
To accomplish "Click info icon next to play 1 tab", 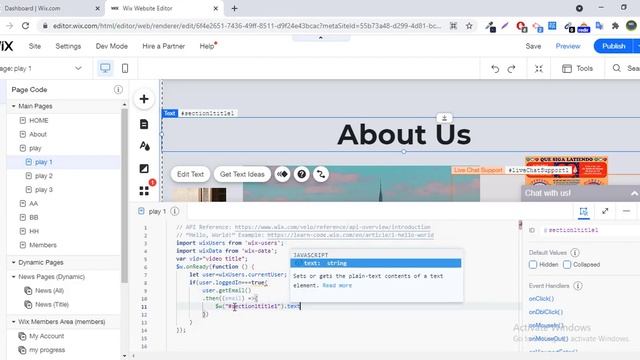I will pyautogui.click(x=175, y=211).
